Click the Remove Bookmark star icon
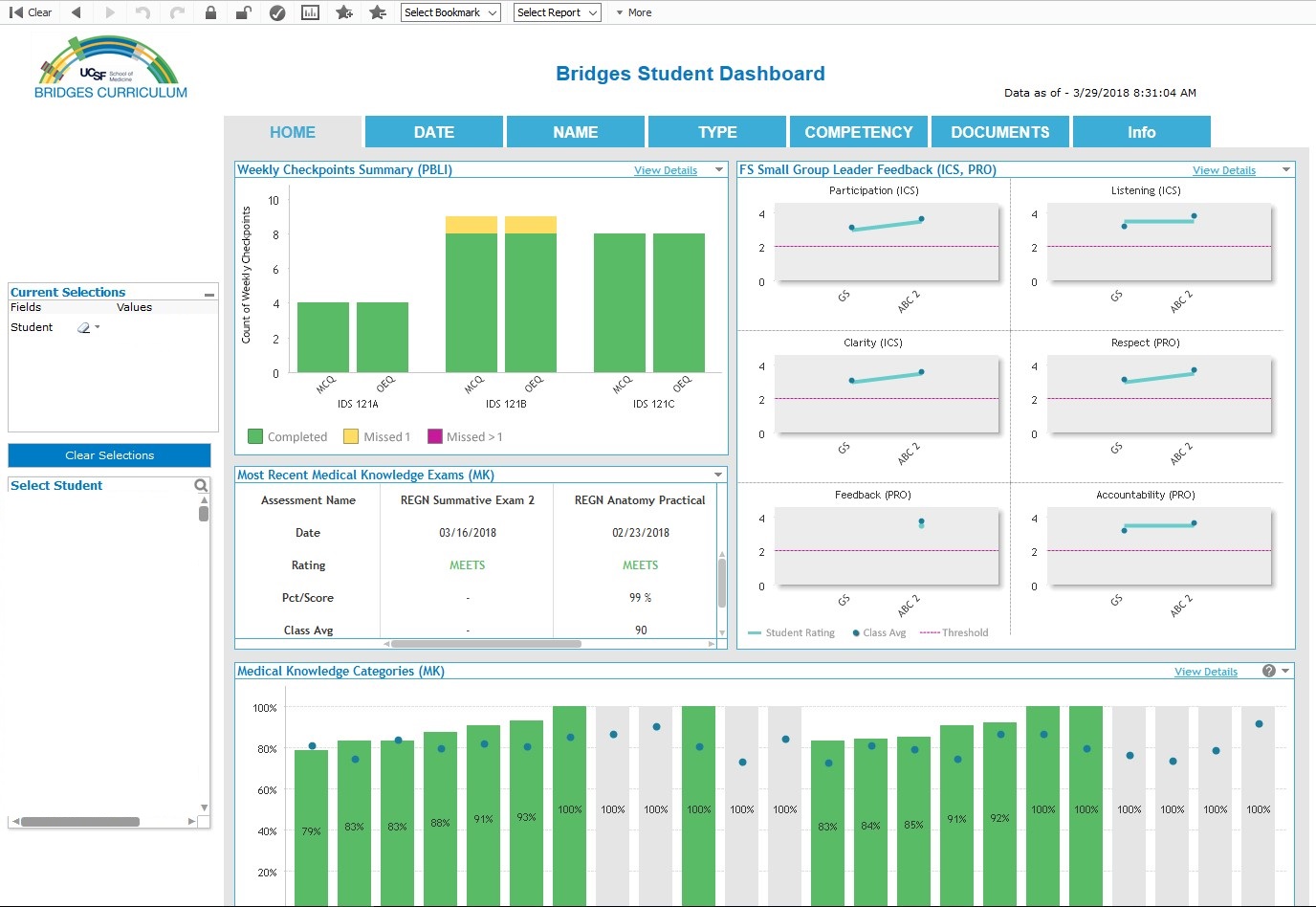The width and height of the screenshot is (1316, 907). coord(378,12)
